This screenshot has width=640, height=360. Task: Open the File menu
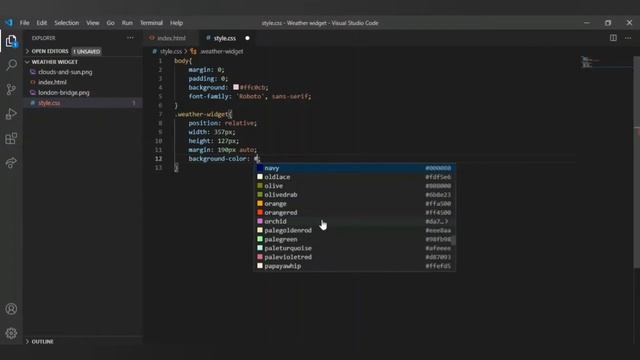[x=24, y=23]
